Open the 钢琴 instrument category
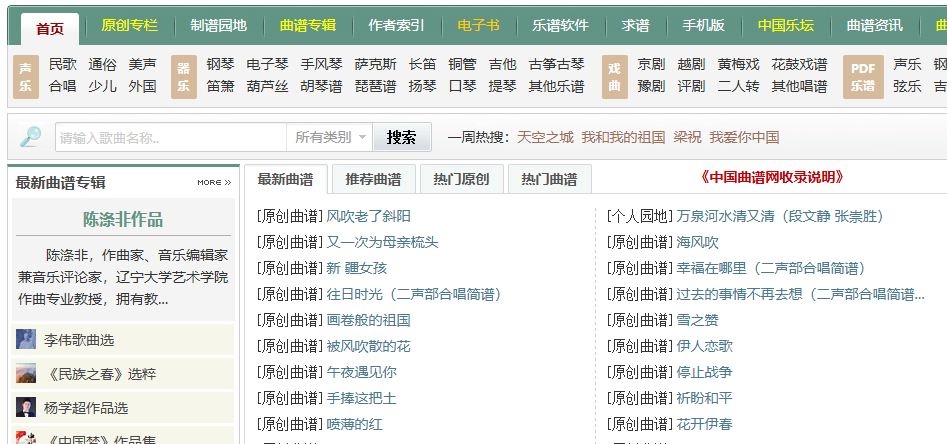 click(x=220, y=64)
